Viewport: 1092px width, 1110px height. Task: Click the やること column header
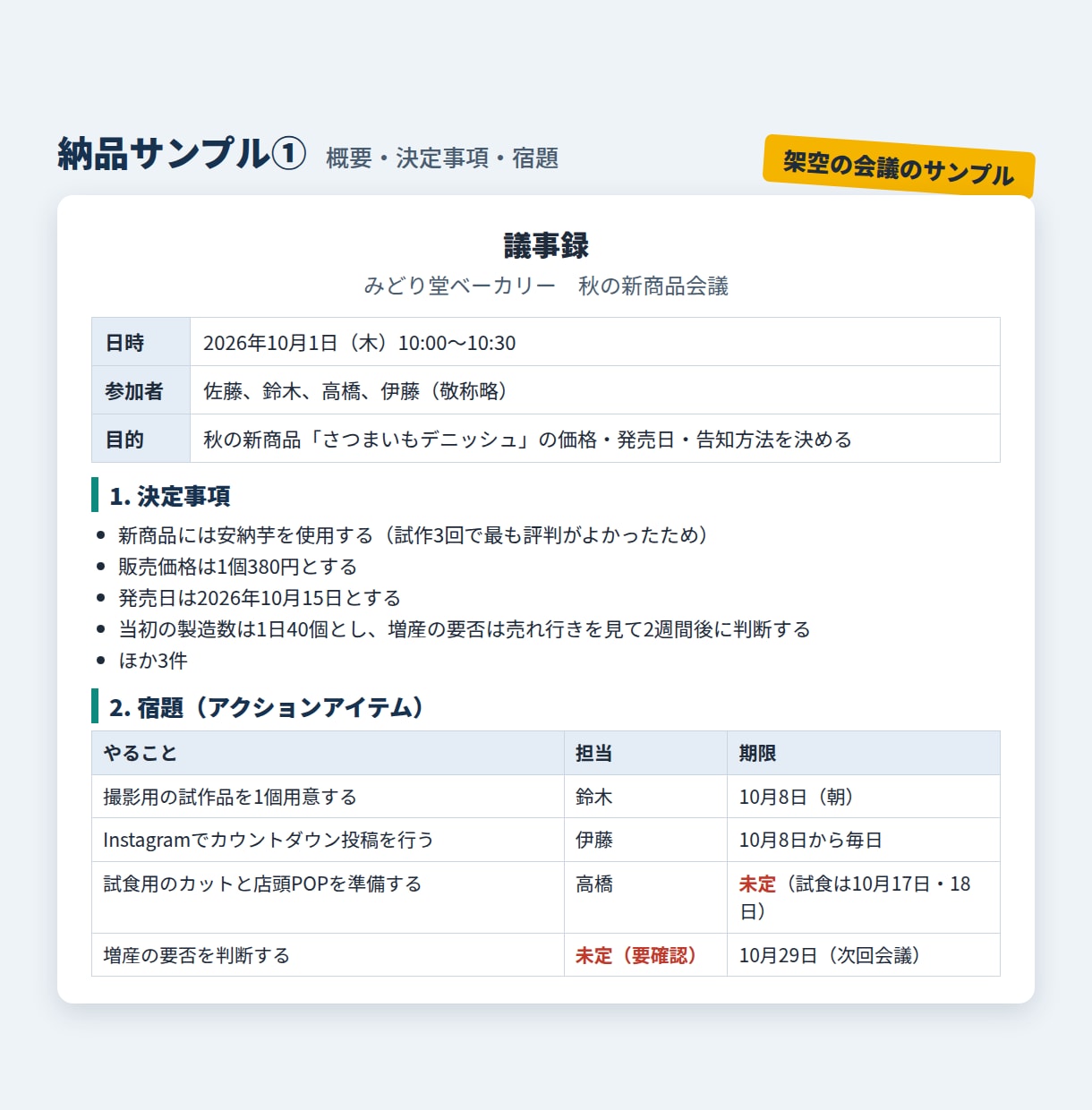point(328,753)
